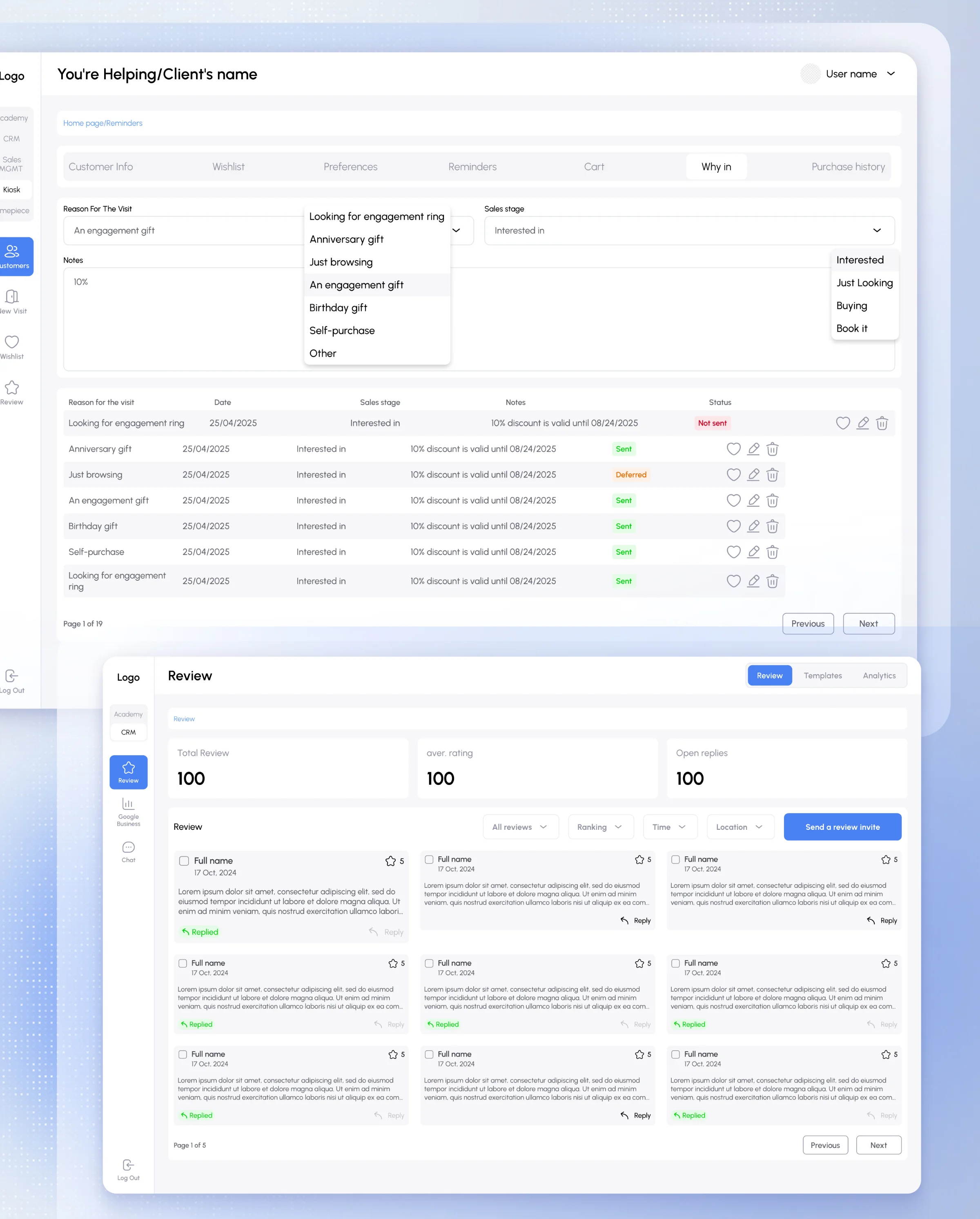The height and width of the screenshot is (1219, 980).
Task: Click heart icon in An engagement gift row
Action: pos(733,500)
